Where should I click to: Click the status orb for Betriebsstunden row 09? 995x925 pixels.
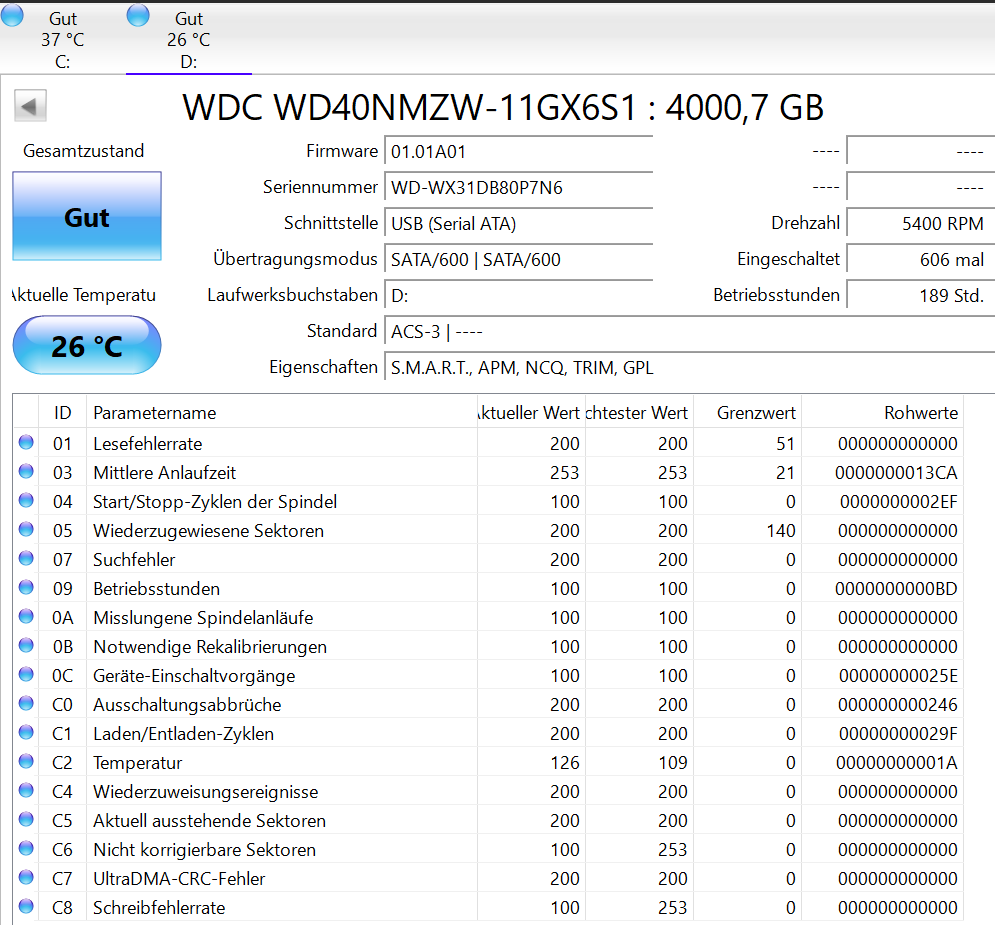(26, 587)
